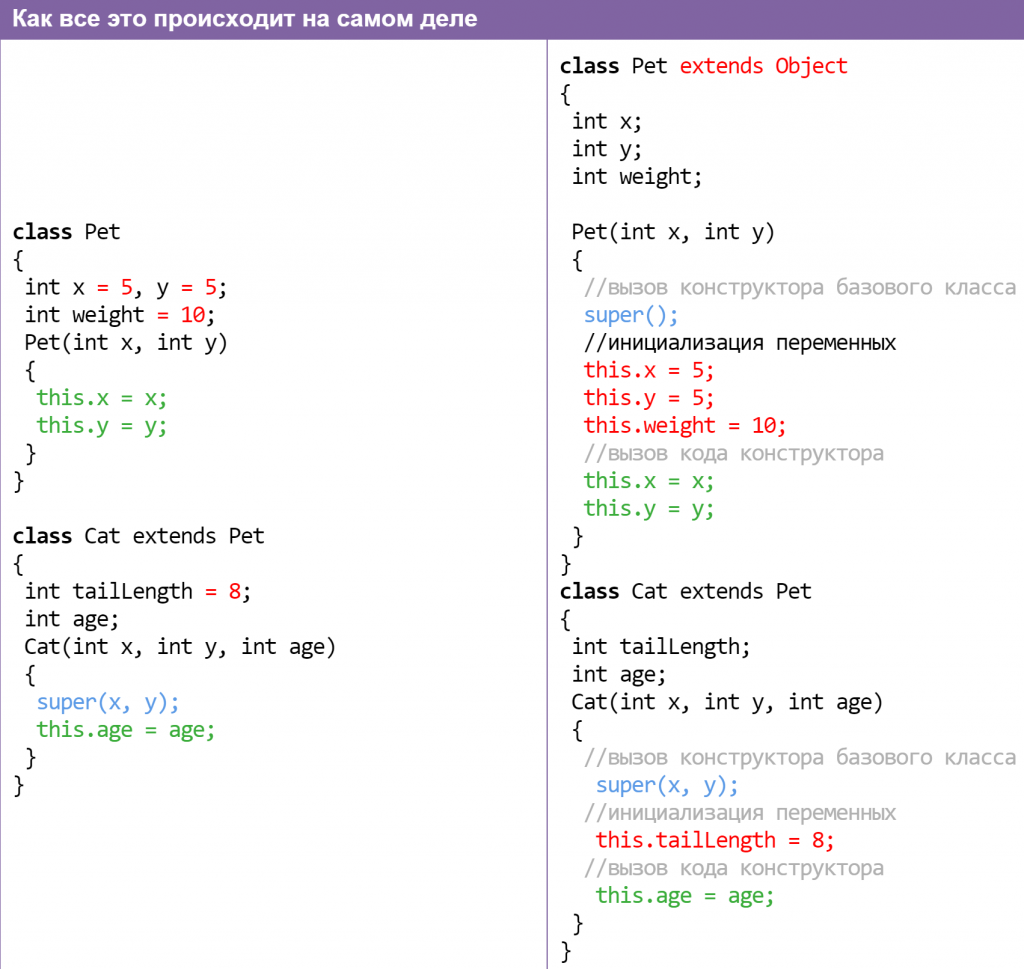Click the red "this.tailLength = 8;" line
The width and height of the screenshot is (1024, 969).
click(x=714, y=840)
